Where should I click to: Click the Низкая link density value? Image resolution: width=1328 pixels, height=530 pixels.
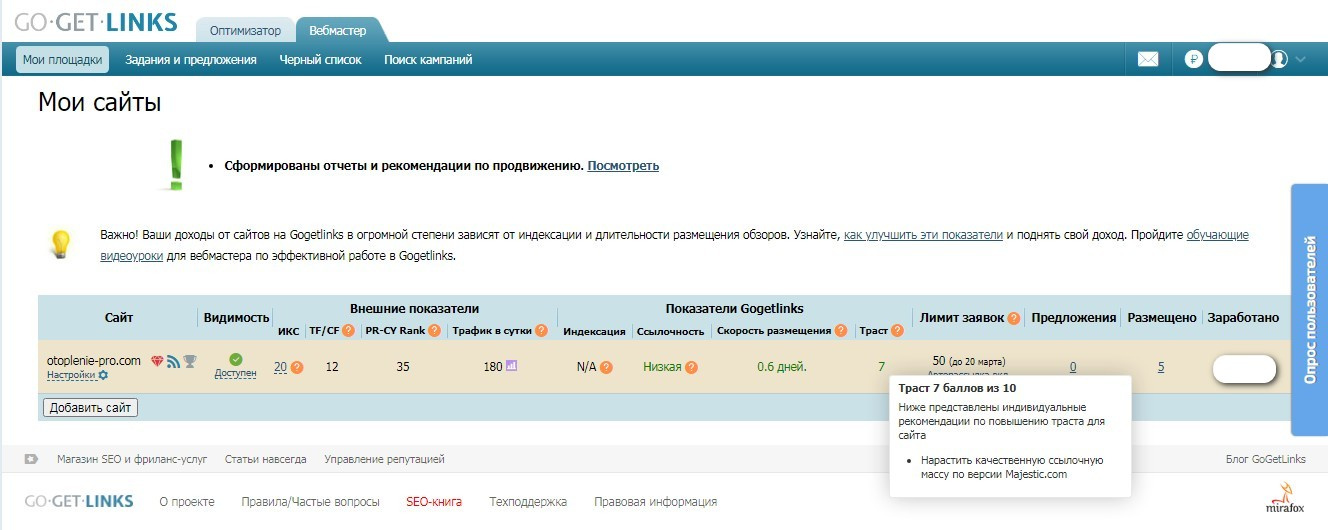[x=662, y=367]
